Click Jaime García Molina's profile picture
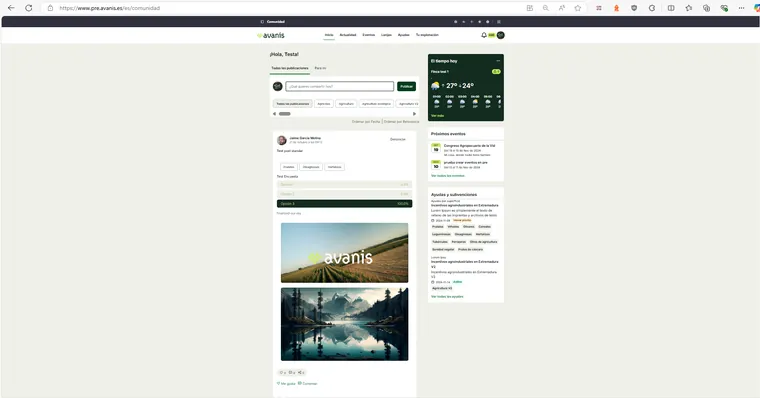Viewport: 760px width, 398px height. [x=282, y=140]
